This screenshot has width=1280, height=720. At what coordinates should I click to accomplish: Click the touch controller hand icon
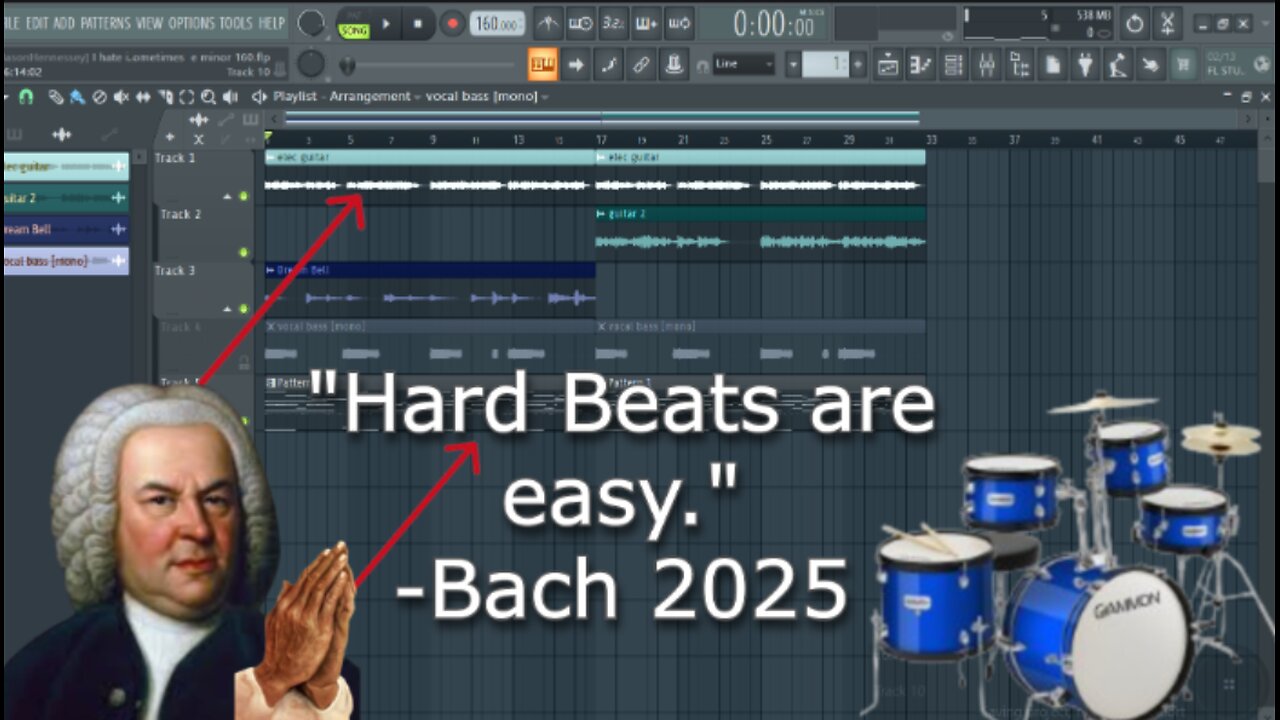coord(1150,65)
